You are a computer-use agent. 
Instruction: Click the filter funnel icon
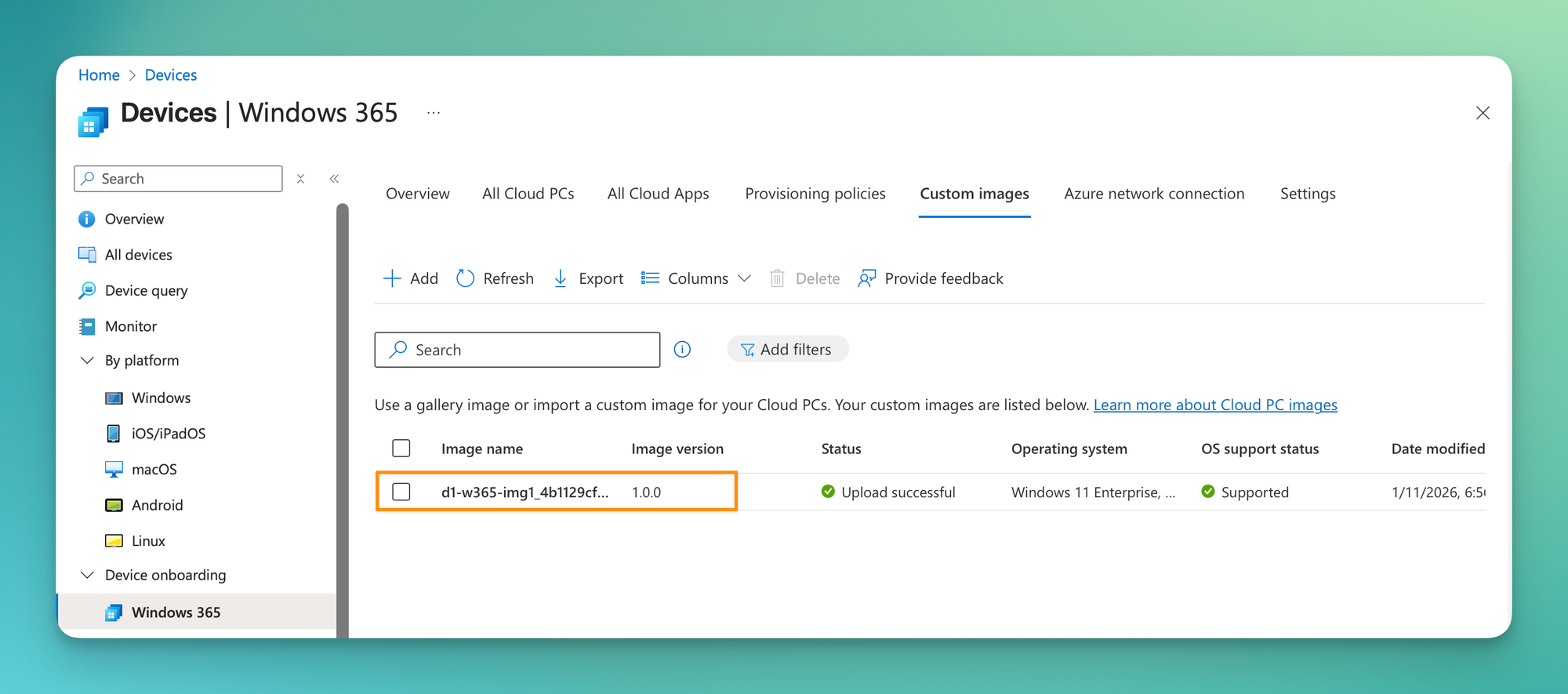click(x=747, y=350)
